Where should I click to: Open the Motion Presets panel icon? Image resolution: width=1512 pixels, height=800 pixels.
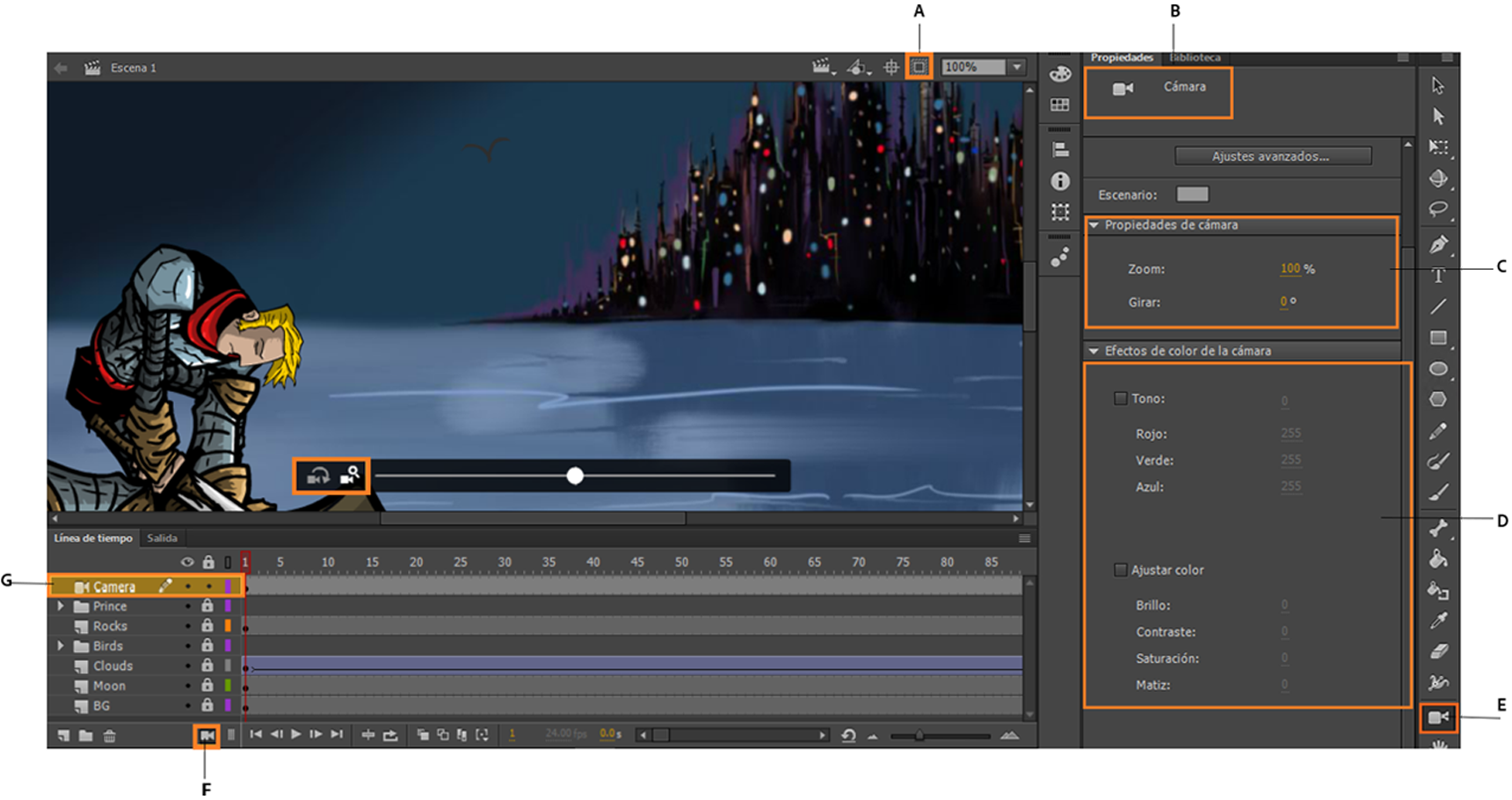[x=1060, y=257]
